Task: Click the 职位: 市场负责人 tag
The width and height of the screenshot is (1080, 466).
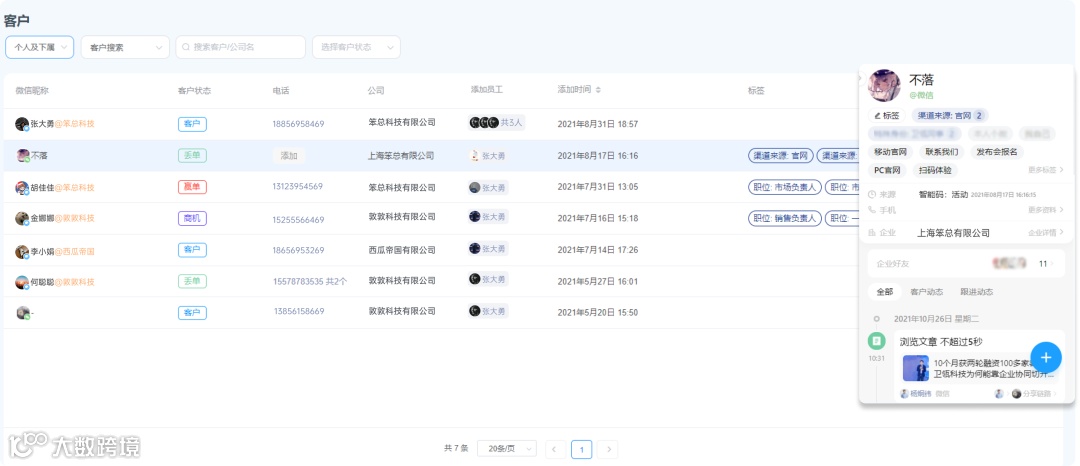Action: (785, 187)
